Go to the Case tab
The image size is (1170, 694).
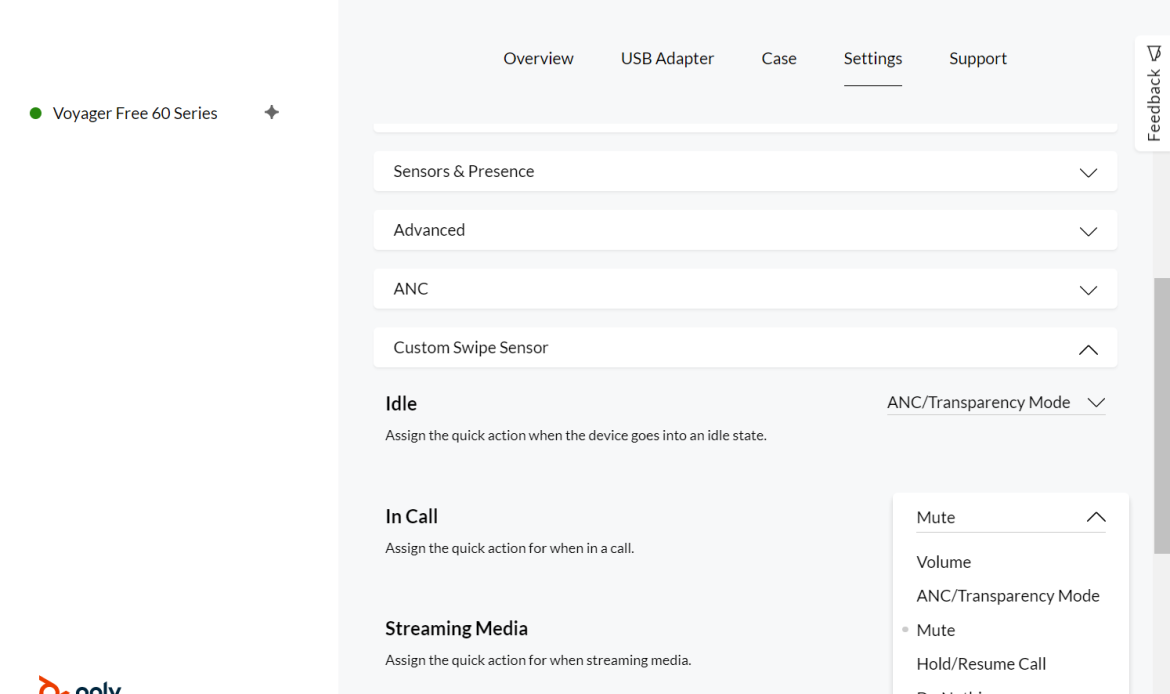click(x=779, y=58)
